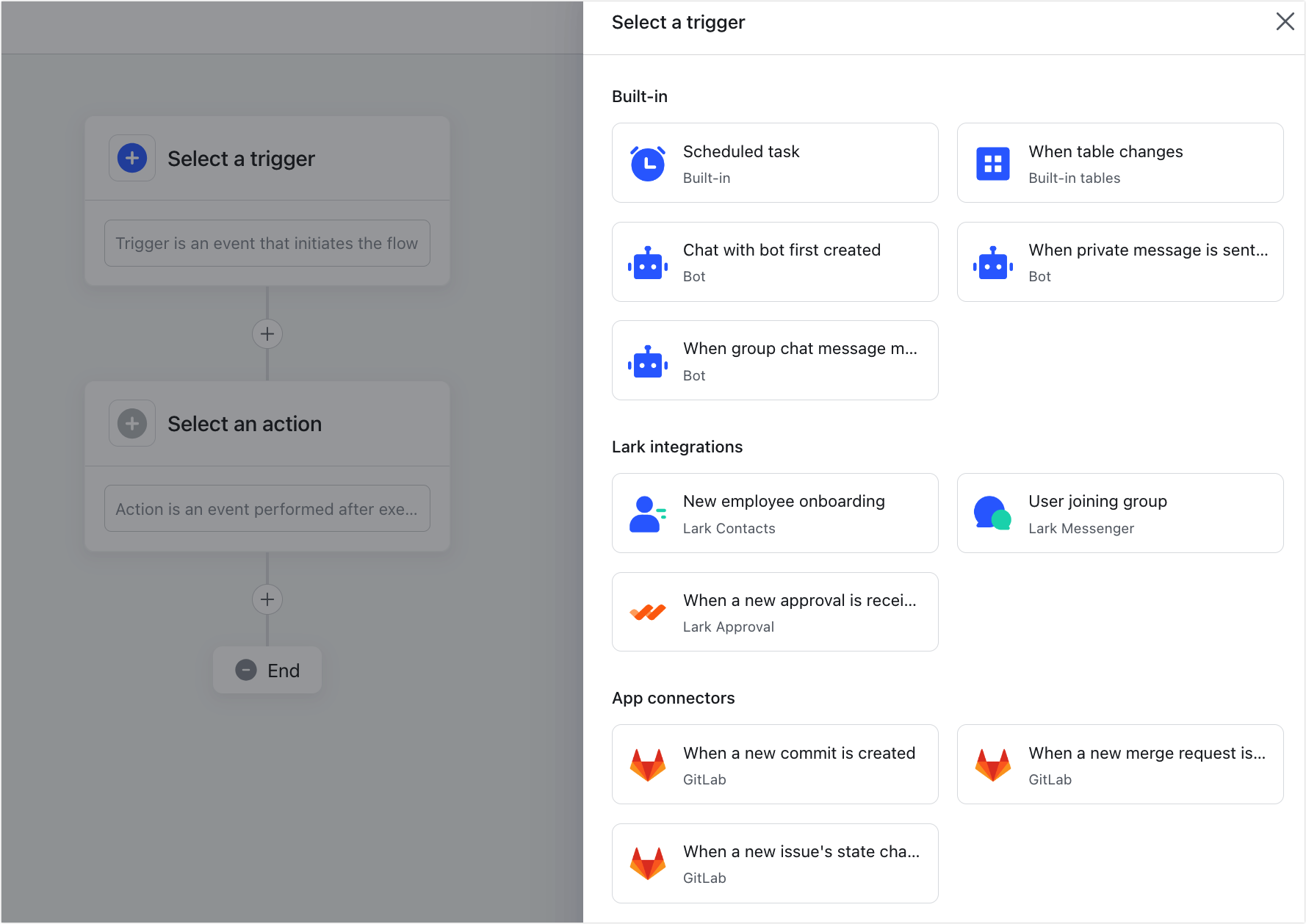Click the GitLab icon on new commit trigger
Viewport: 1306px width, 924px height.
[x=647, y=764]
